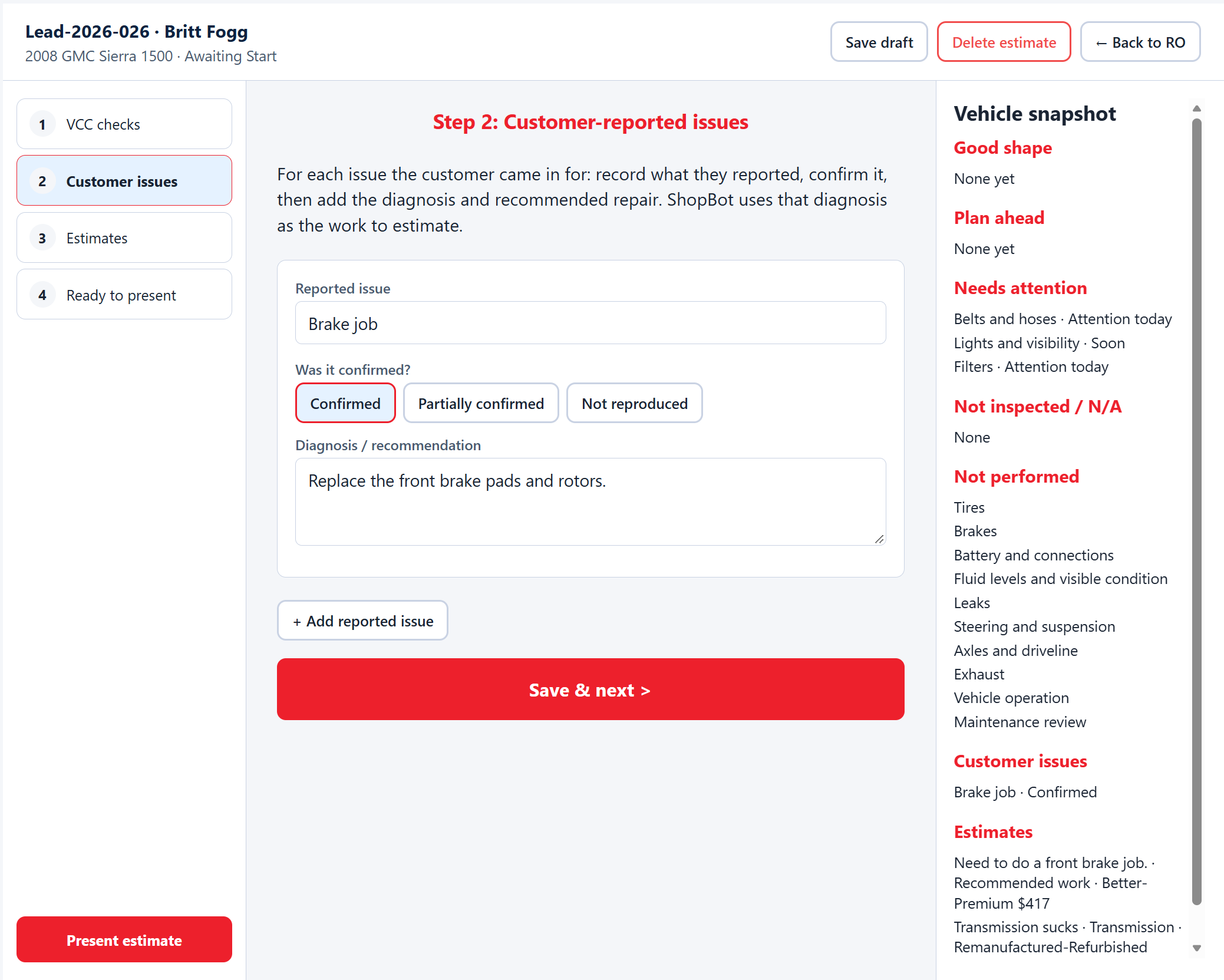Mark issue as Not reproduced
Viewport: 1224px width, 980px height.
click(x=635, y=403)
